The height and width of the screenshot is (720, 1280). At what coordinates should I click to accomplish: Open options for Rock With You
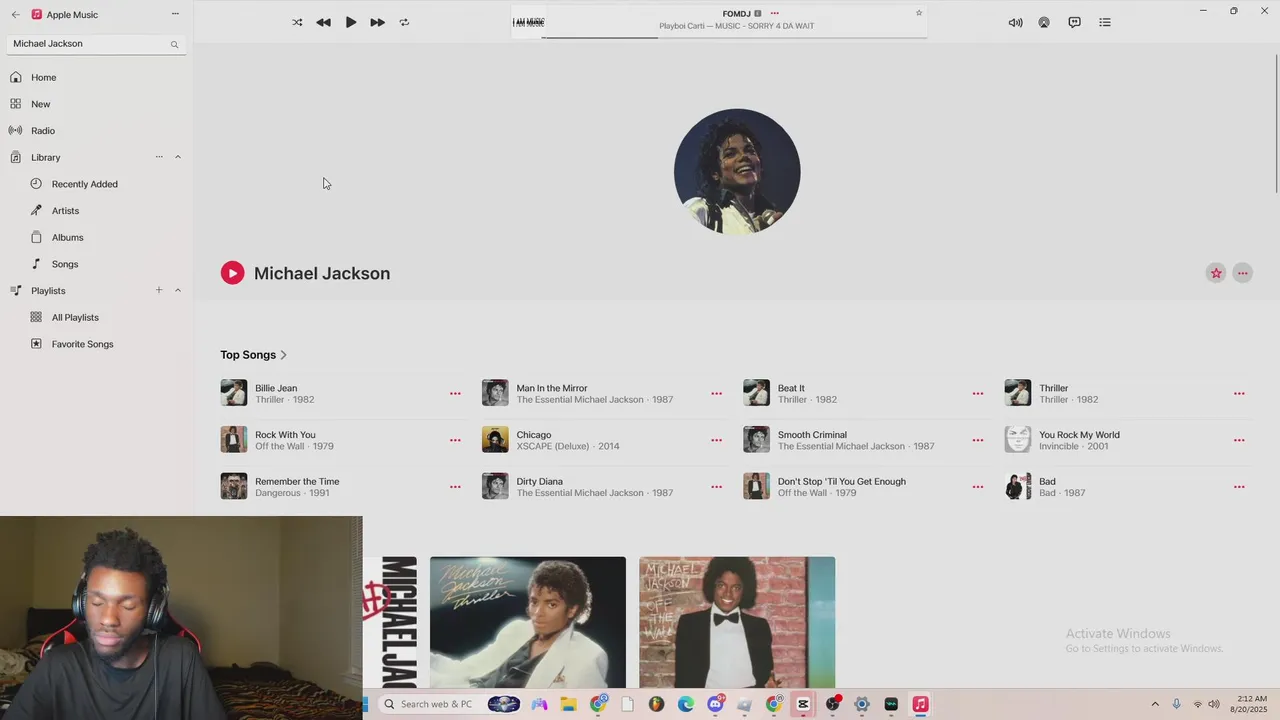455,440
